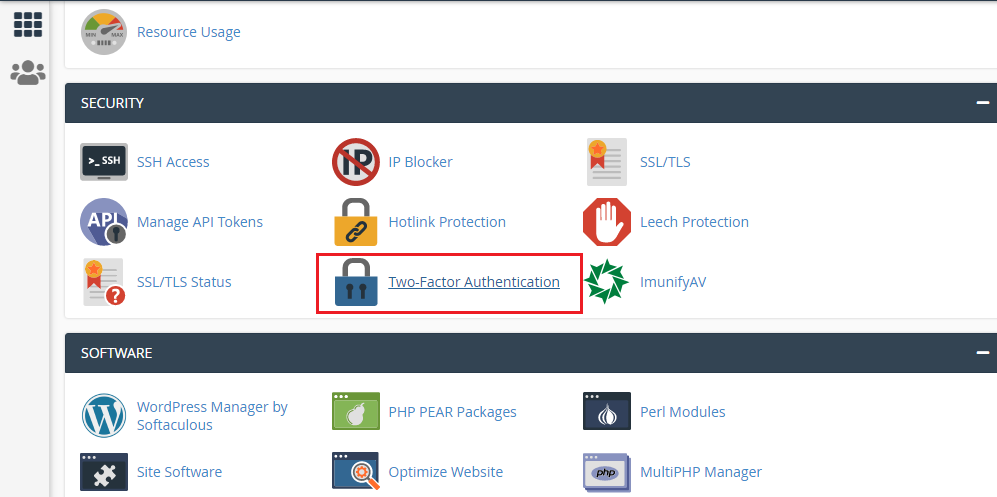This screenshot has width=997, height=497.
Task: Open MultiPHP Manager link
Action: tap(701, 472)
